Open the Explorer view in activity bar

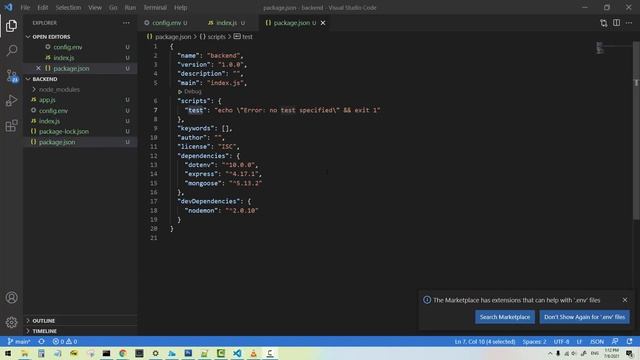click(11, 26)
